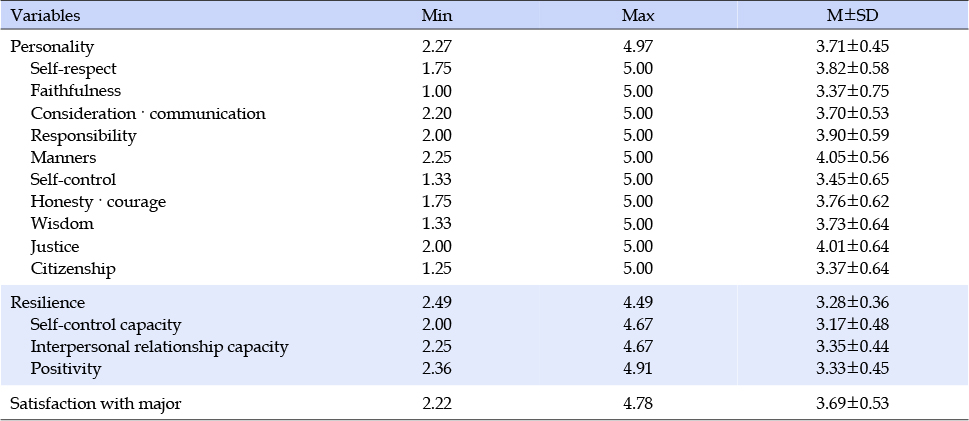Click the Variables column header

pos(45,16)
